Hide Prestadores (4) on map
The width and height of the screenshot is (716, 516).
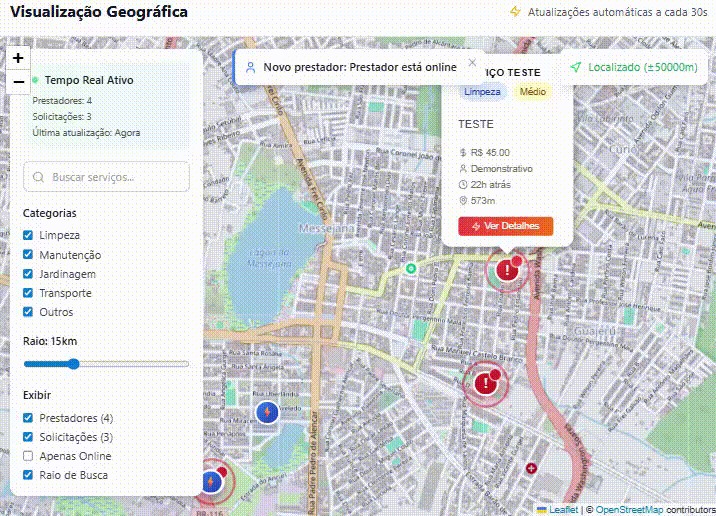(28, 418)
